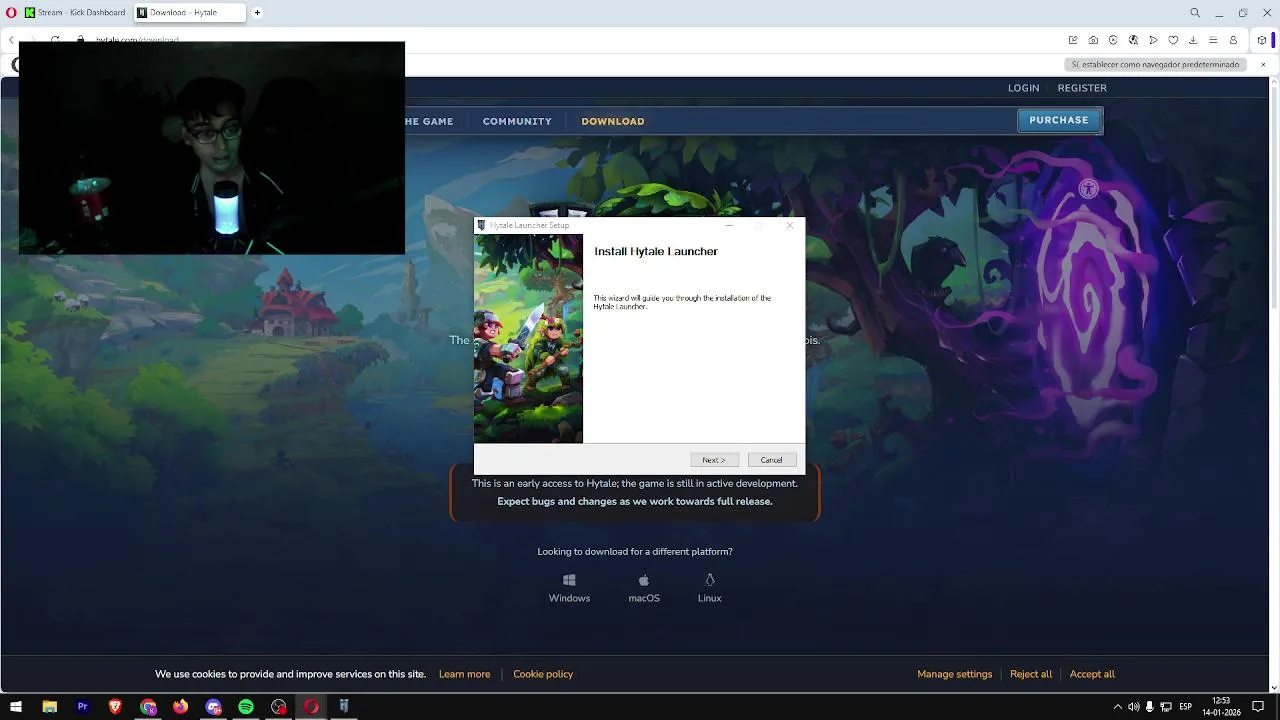Image resolution: width=1280 pixels, height=720 pixels.
Task: Open a new browser tab
Action: 257,13
